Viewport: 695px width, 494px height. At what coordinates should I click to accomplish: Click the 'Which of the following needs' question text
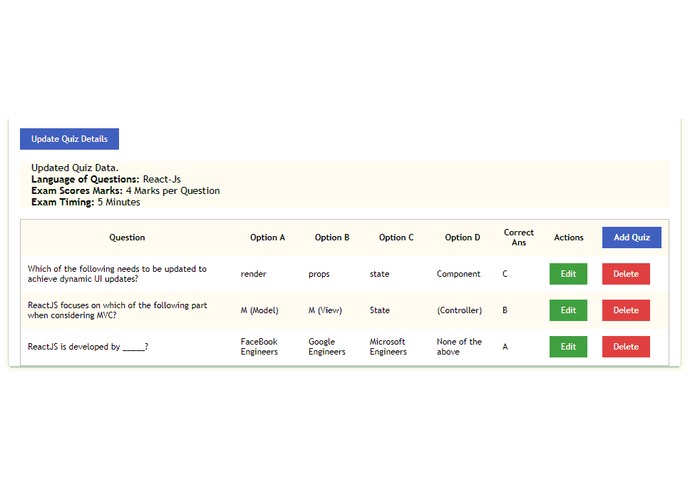(x=117, y=274)
